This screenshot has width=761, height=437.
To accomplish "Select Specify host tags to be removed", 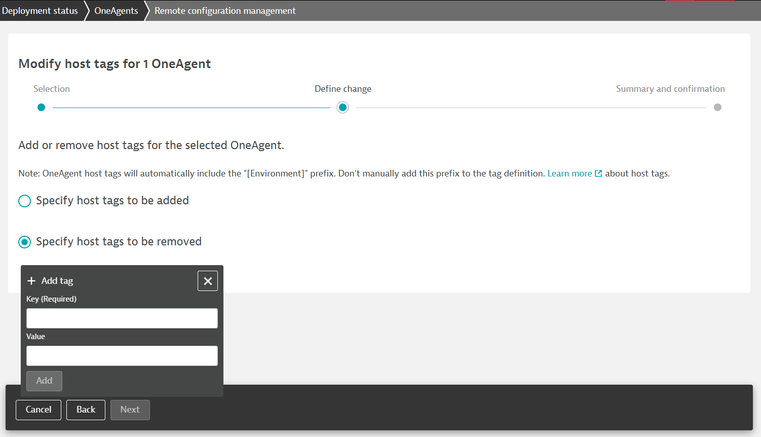I will (25, 241).
